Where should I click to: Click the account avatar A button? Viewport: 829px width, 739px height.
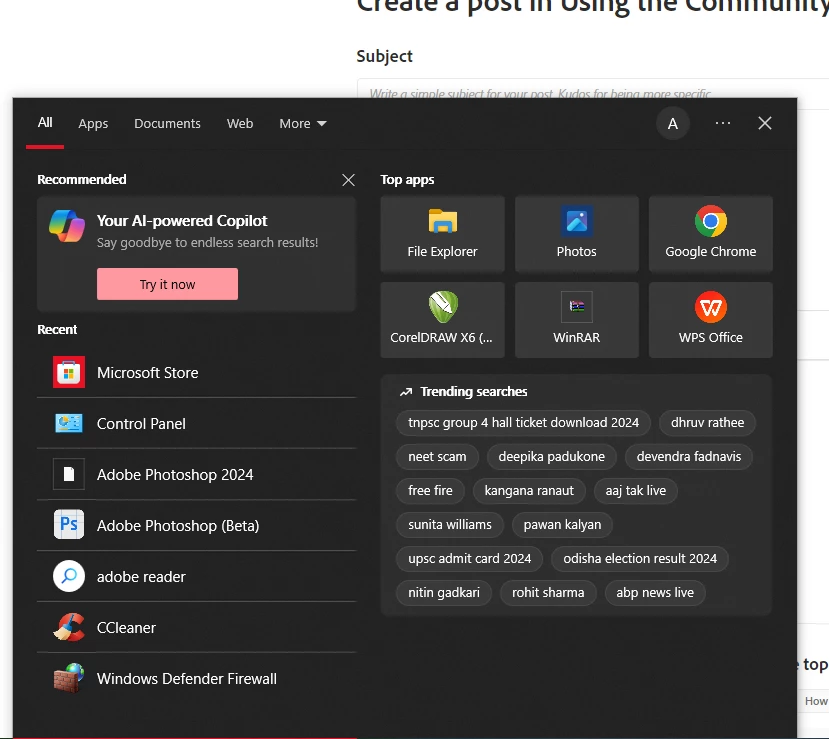click(673, 124)
